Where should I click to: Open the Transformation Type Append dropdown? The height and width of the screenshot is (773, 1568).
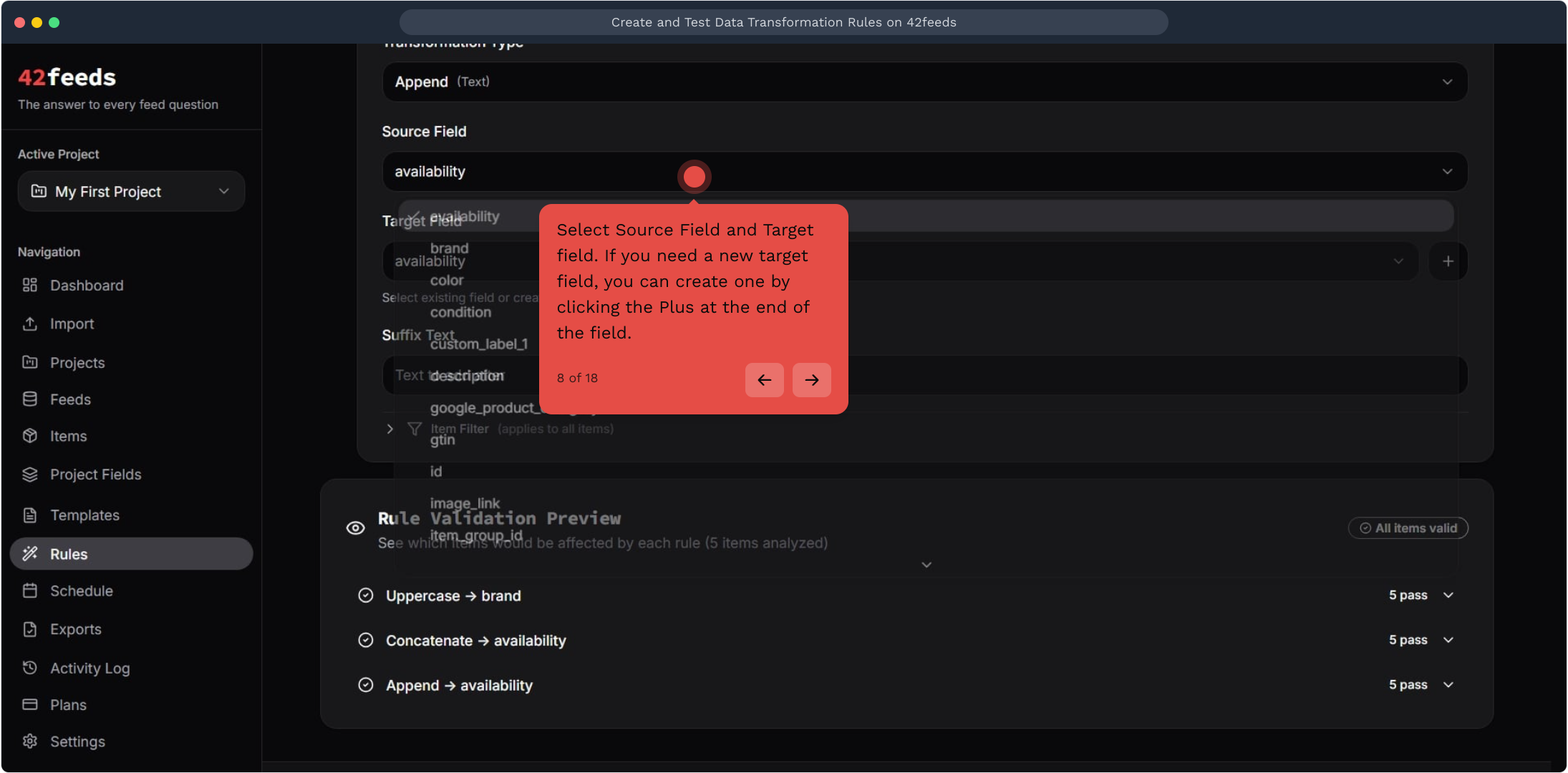(924, 82)
